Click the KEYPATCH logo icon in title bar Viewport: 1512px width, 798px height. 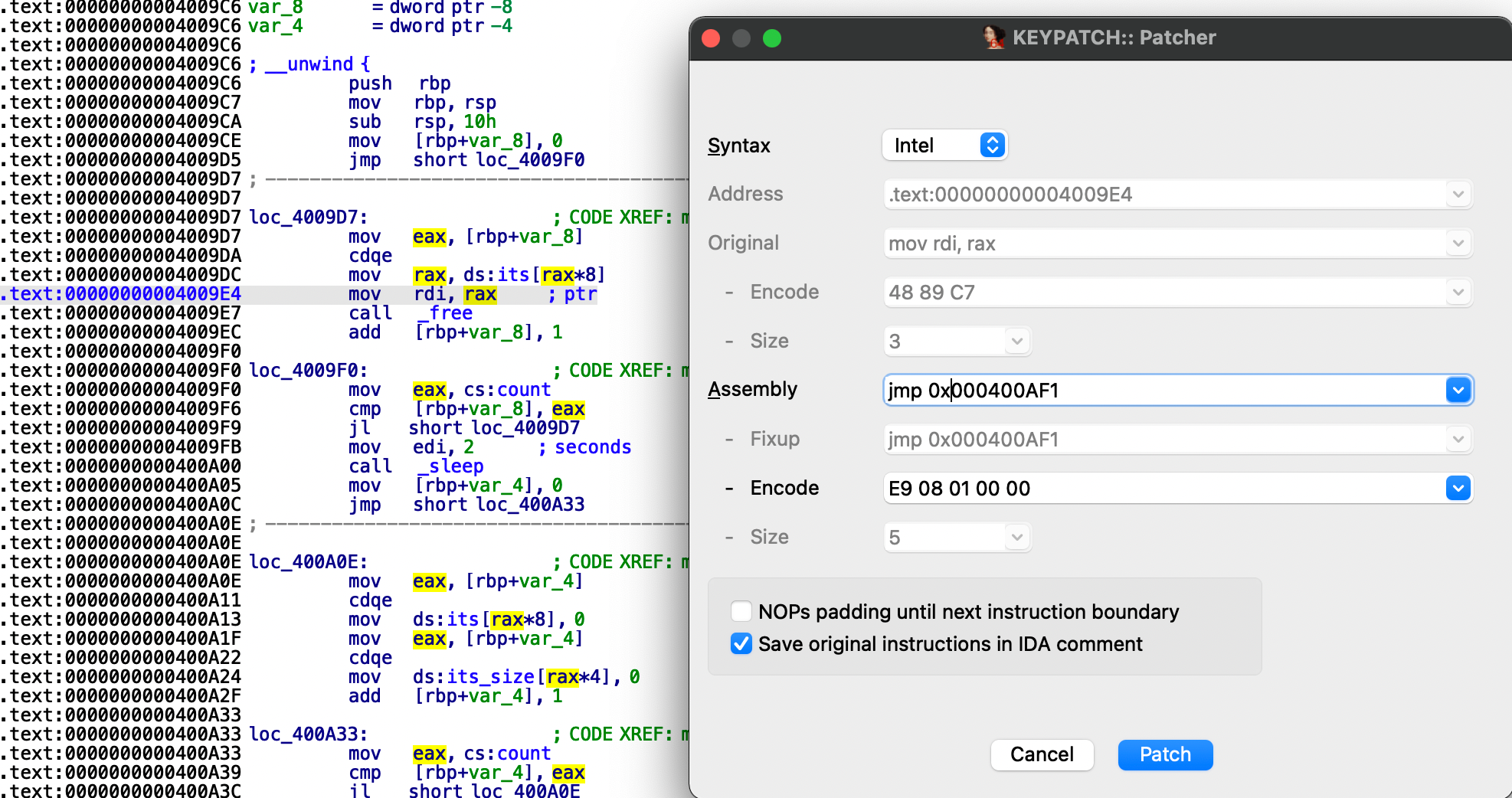[993, 37]
